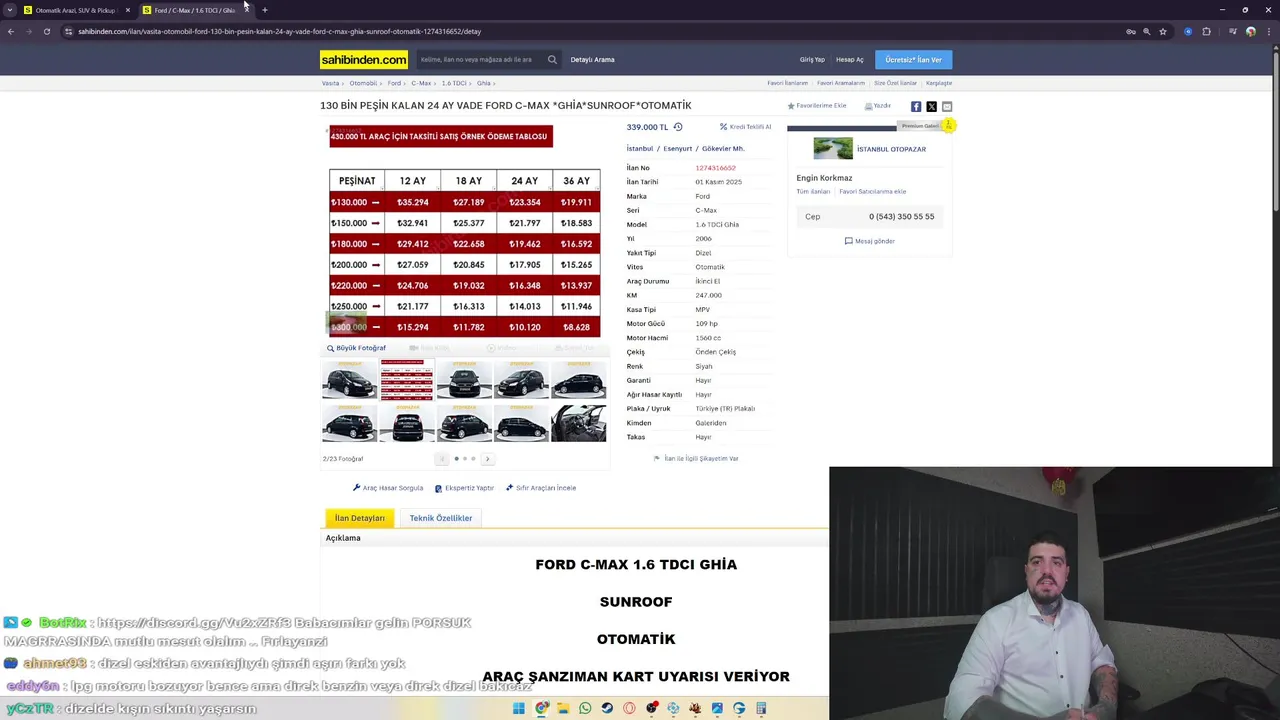Open Chrome extensions puzzle icon

[1206, 31]
